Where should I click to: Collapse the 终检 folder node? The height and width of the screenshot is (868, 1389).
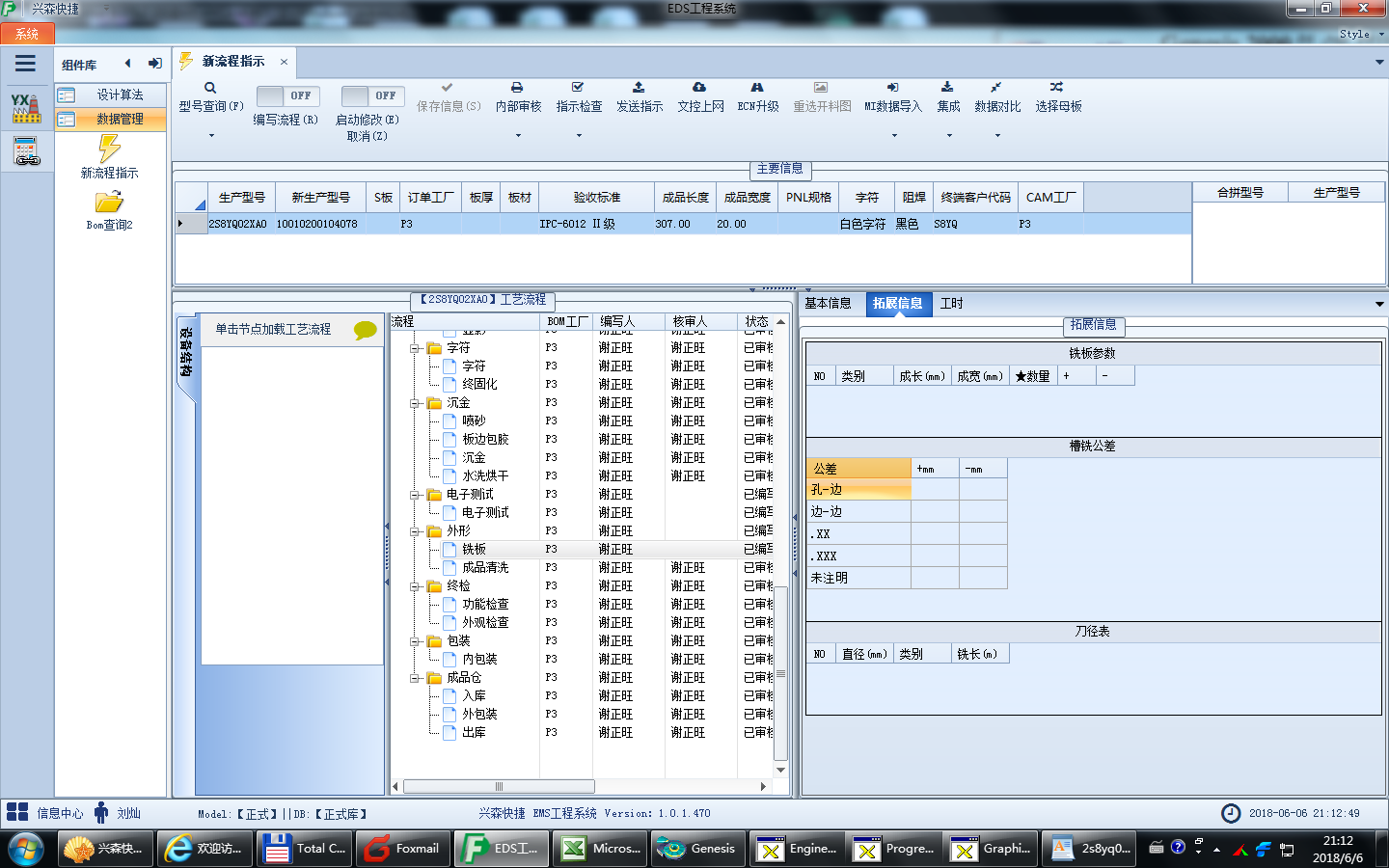(415, 586)
